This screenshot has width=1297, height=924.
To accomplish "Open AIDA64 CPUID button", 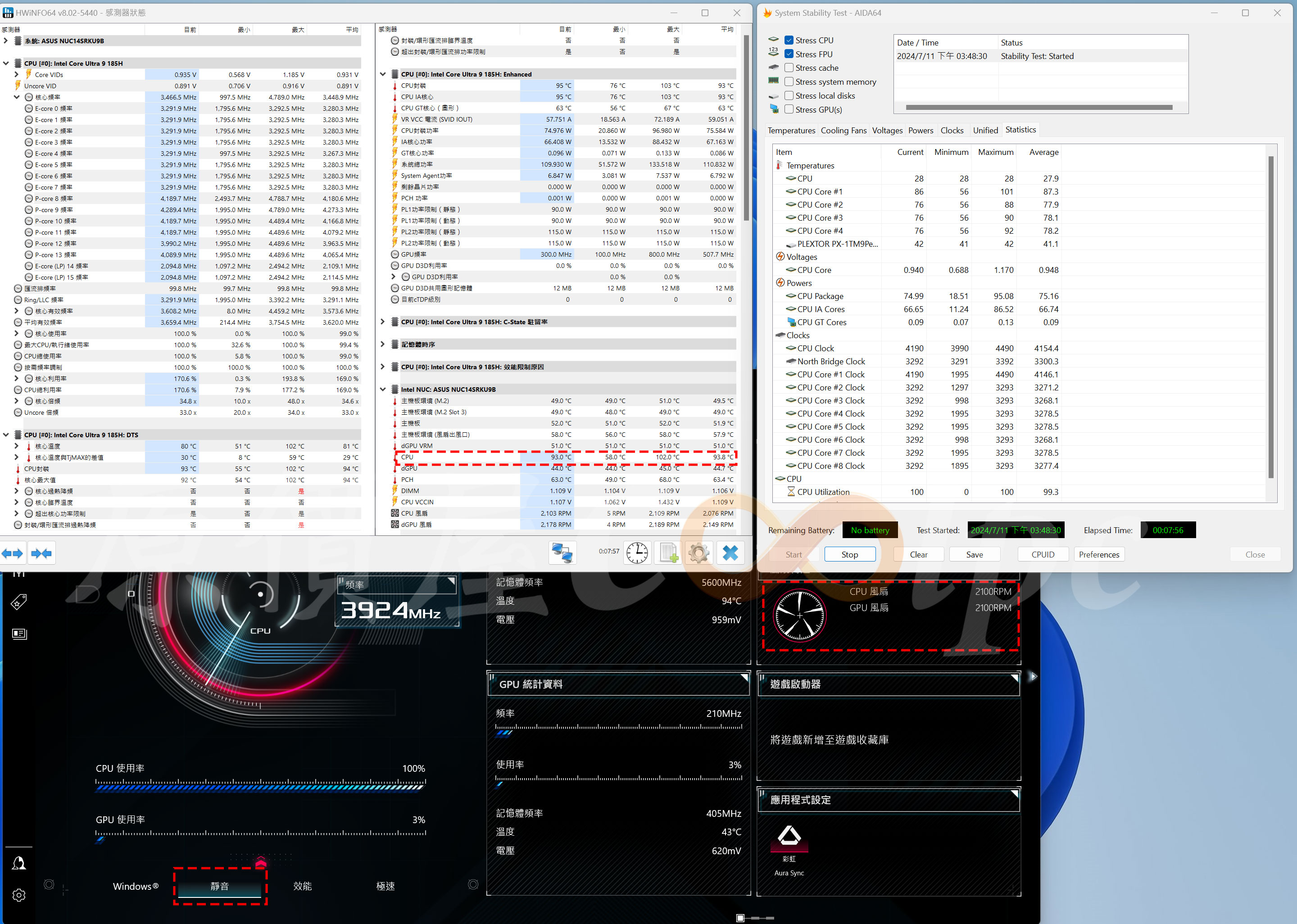I will coord(1043,554).
